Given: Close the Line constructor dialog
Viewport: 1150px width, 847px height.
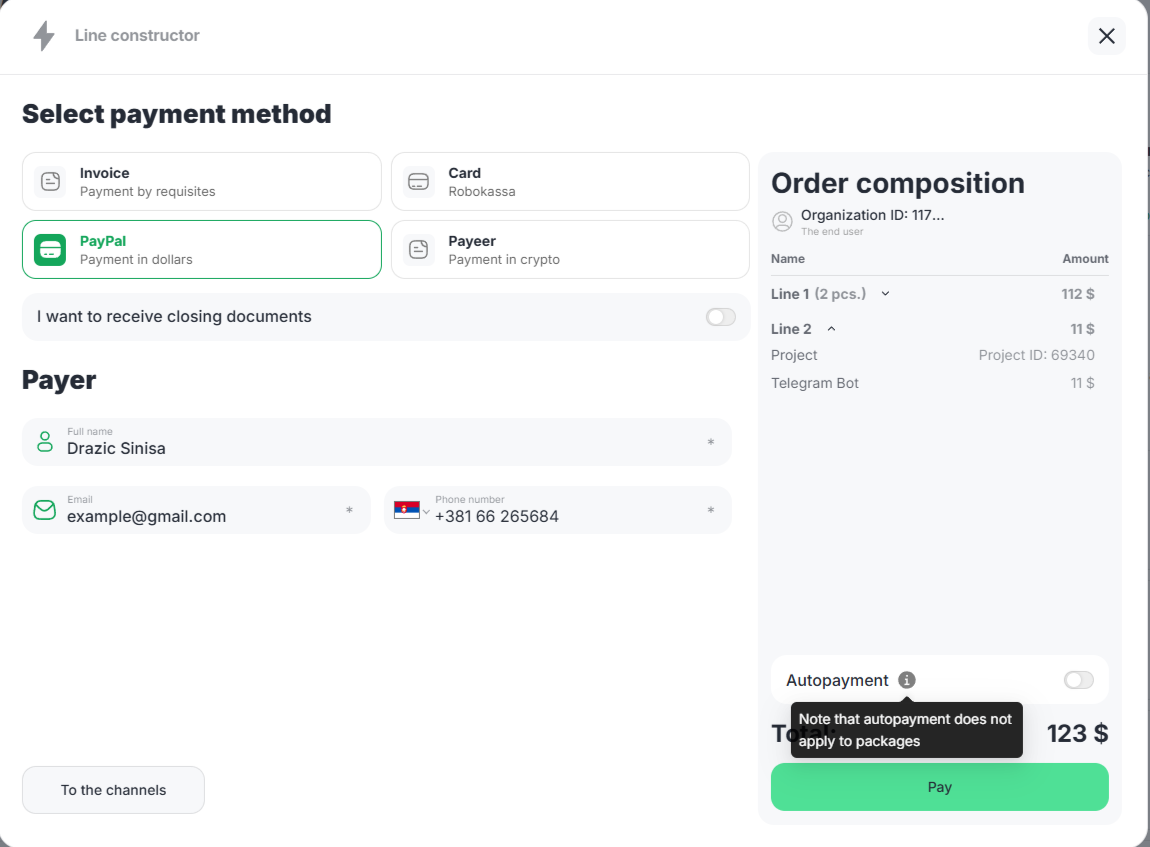Looking at the screenshot, I should pos(1106,36).
